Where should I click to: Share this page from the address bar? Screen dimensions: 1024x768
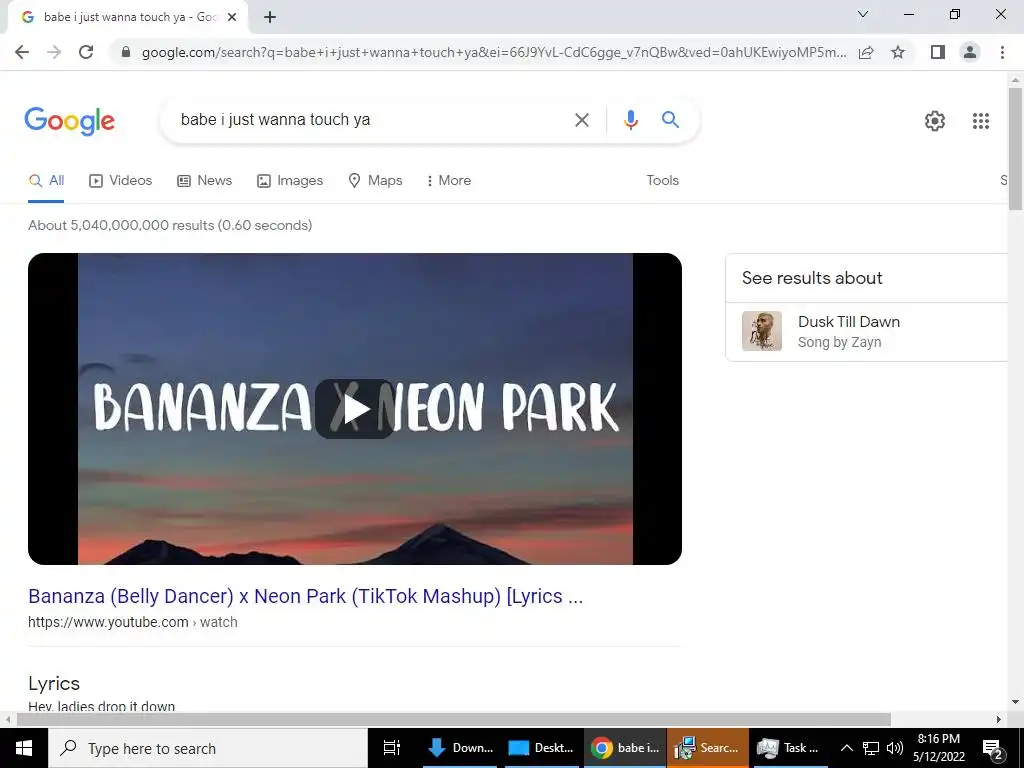coord(866,52)
